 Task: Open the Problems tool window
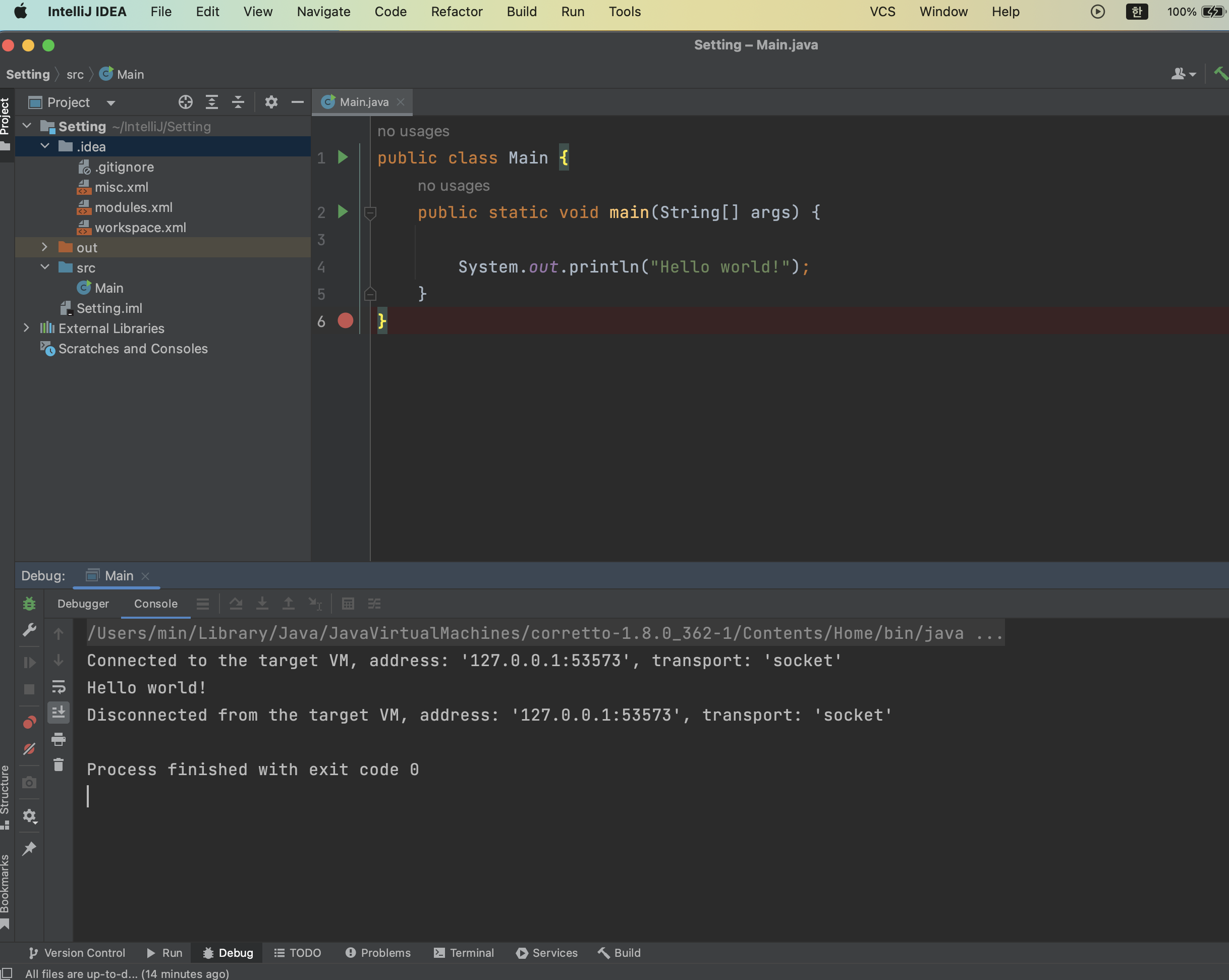378,953
